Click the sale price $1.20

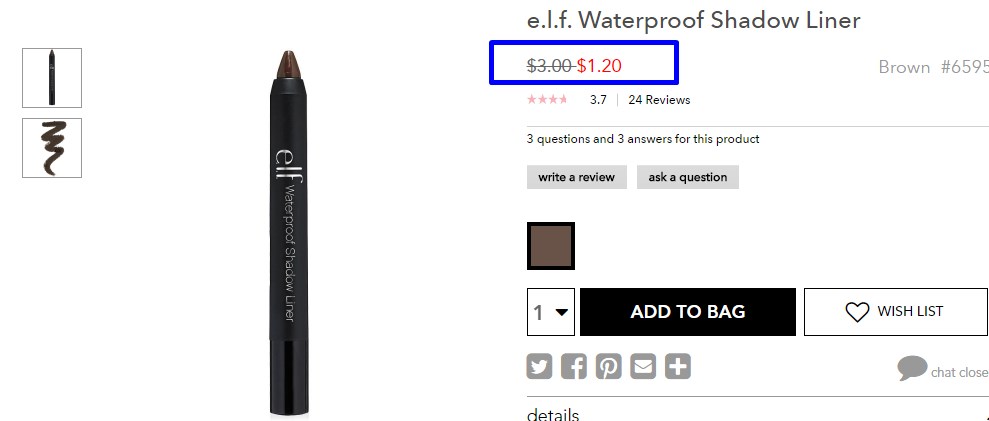click(x=599, y=65)
